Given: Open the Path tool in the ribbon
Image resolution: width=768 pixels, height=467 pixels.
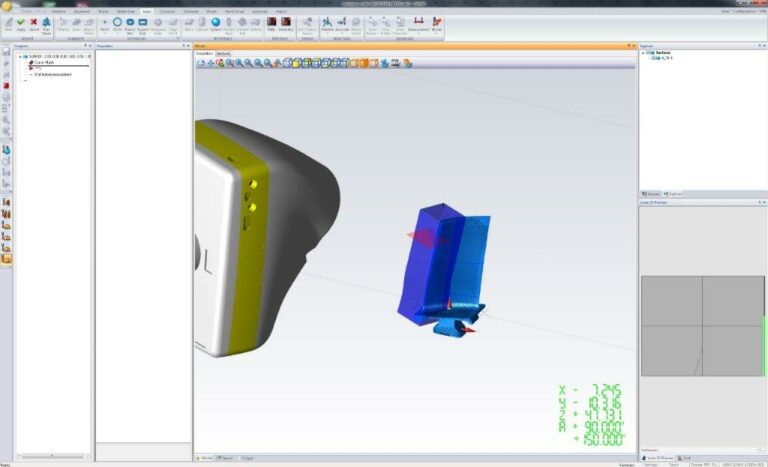Looking at the screenshot, I should click(271, 24).
